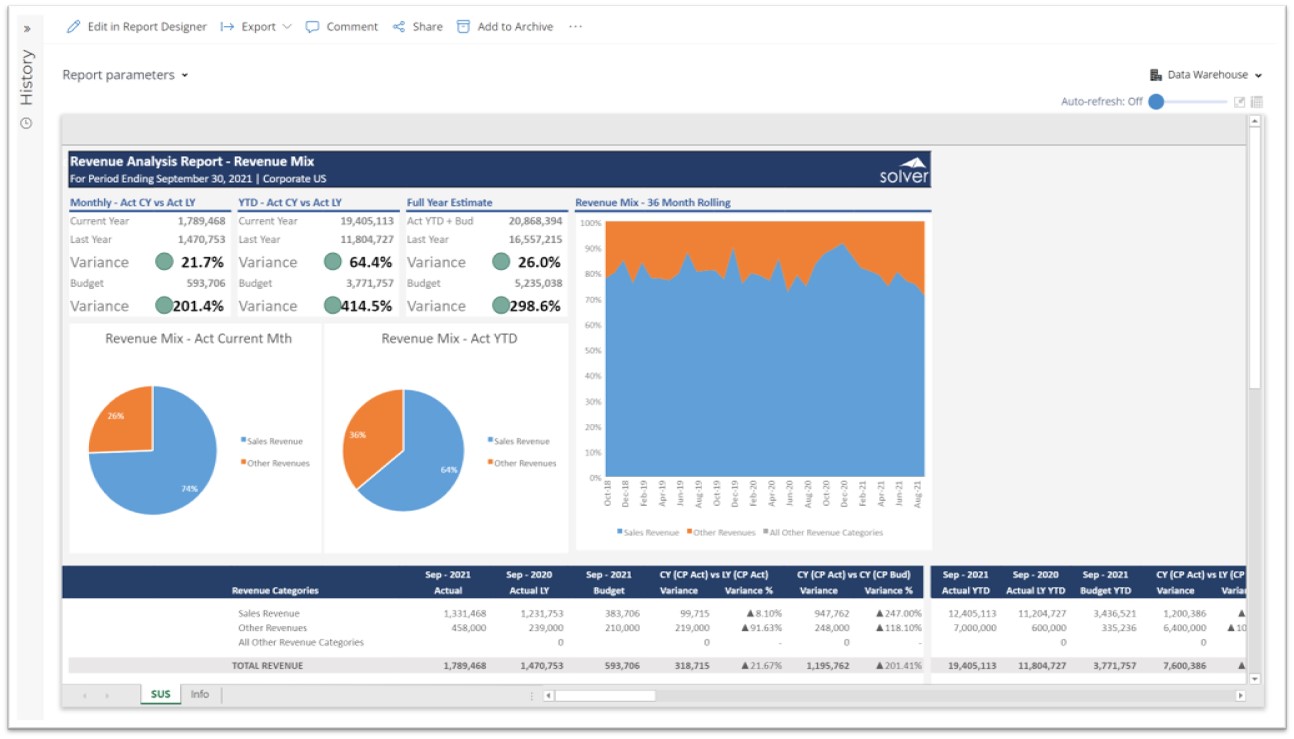
Task: Switch to the Info sheet tab
Action: tap(200, 694)
